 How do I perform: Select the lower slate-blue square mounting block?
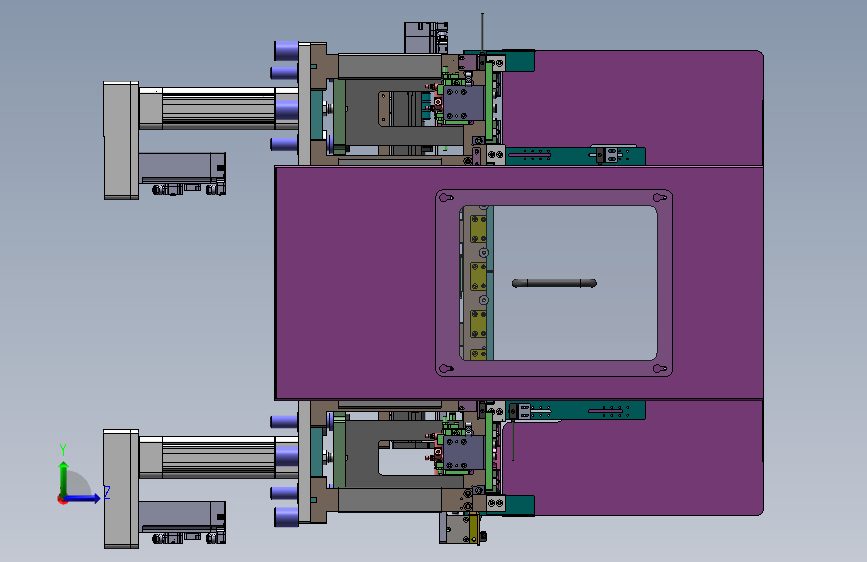tap(464, 452)
